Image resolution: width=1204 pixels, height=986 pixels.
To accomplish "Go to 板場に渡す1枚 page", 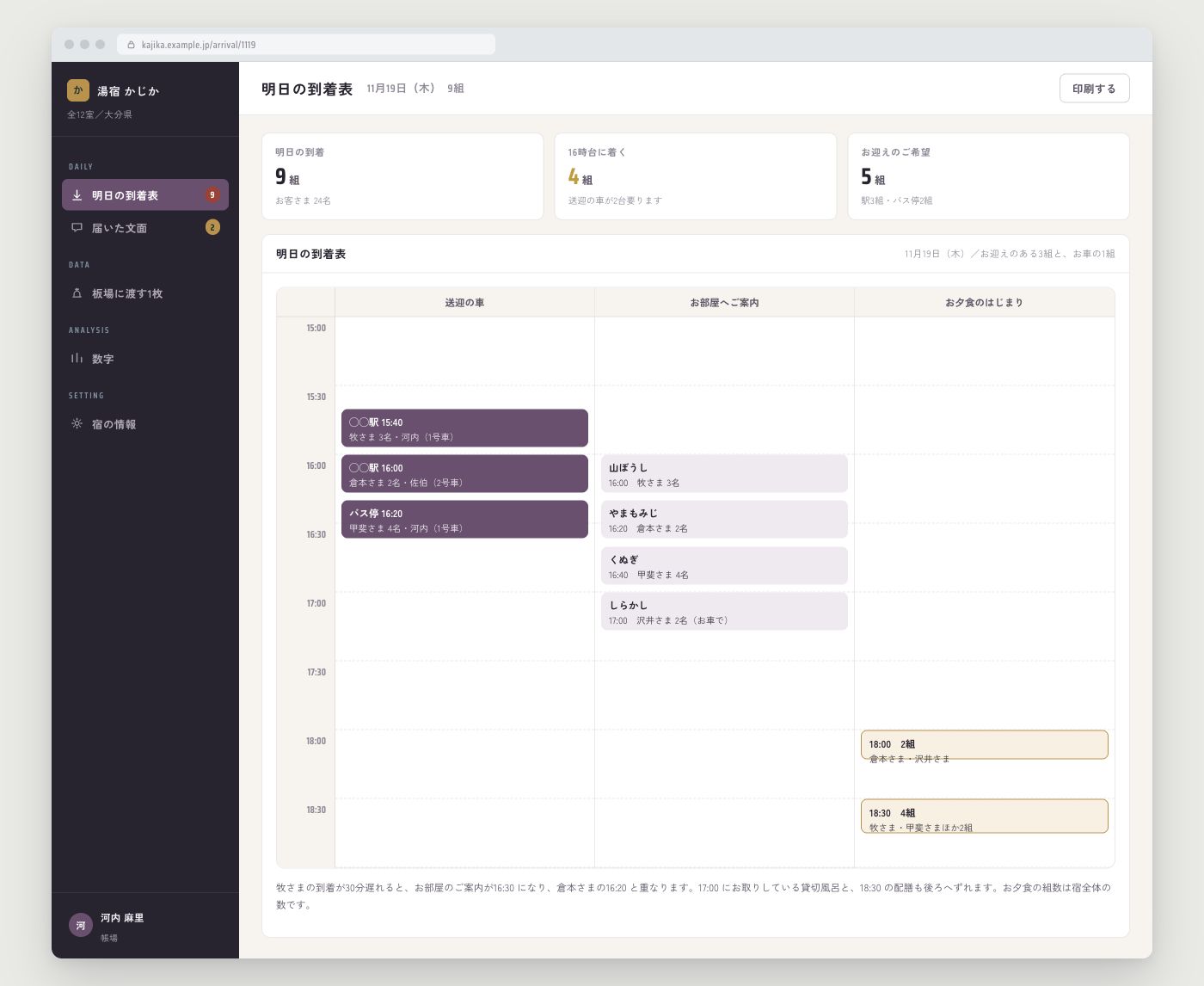I will pyautogui.click(x=145, y=293).
